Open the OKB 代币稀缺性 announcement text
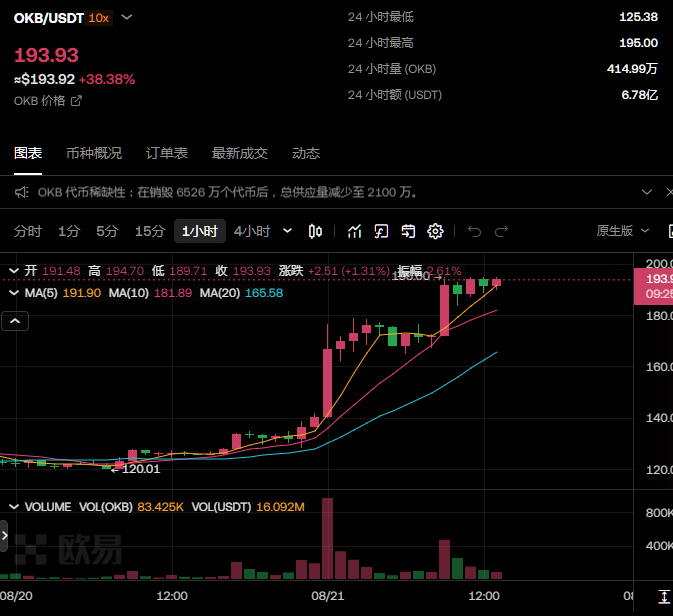The width and height of the screenshot is (673, 616). [227, 192]
